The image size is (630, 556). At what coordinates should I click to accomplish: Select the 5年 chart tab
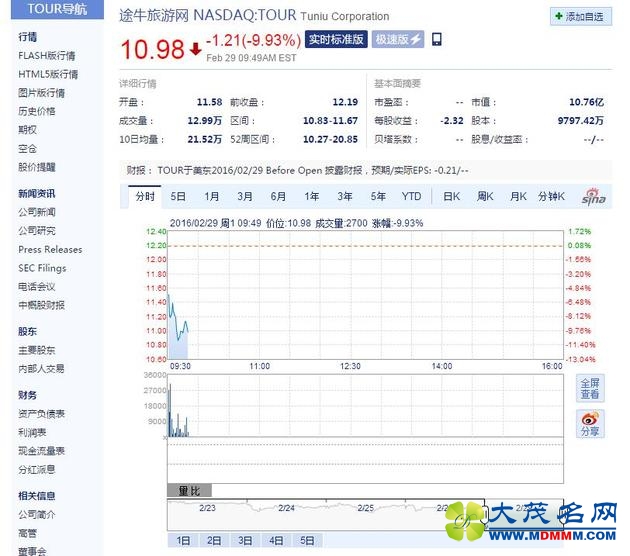pos(378,197)
